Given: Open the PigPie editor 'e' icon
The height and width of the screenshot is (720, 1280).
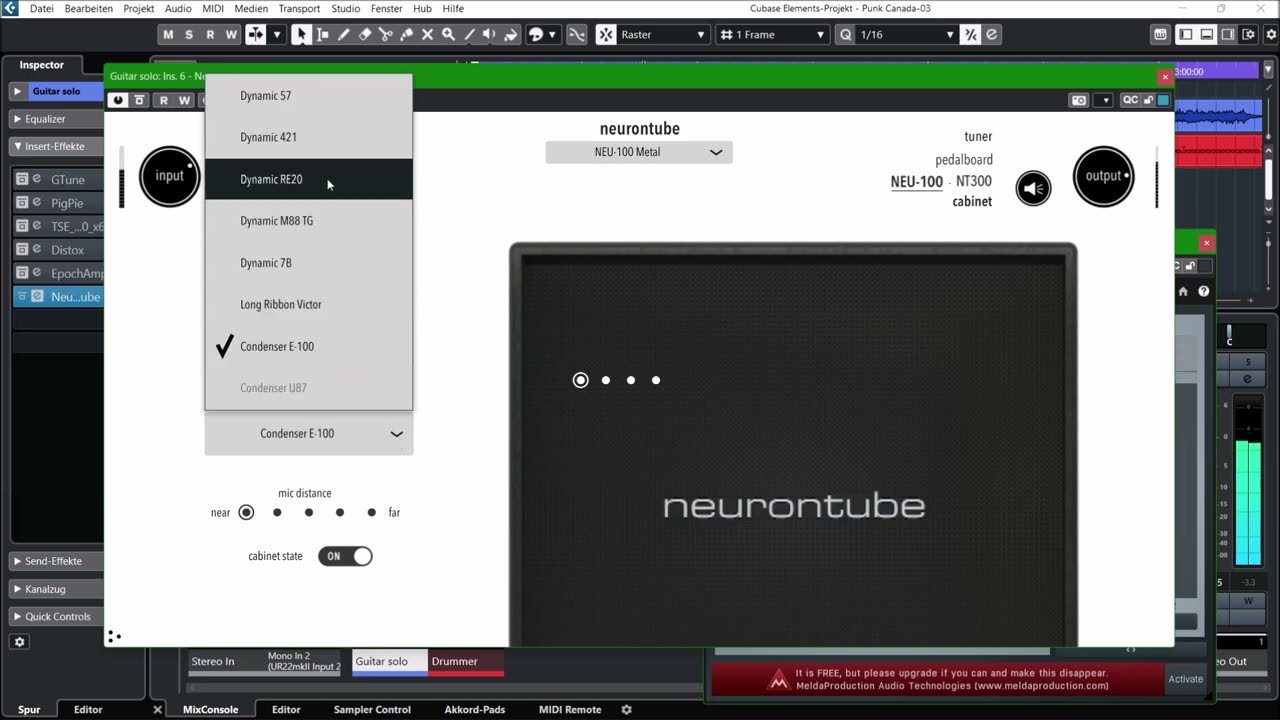Looking at the screenshot, I should pos(37,202).
